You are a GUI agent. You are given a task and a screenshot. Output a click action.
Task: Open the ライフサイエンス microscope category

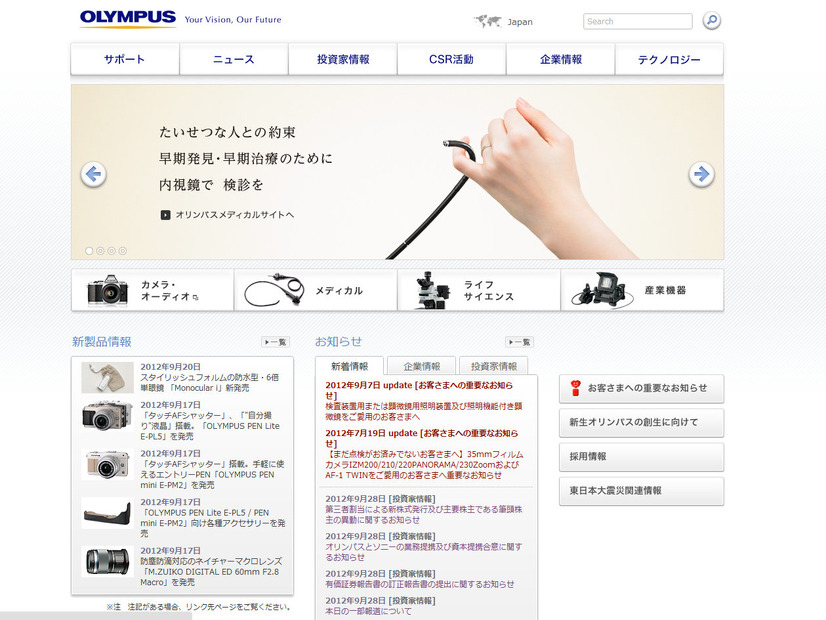[x=478, y=290]
